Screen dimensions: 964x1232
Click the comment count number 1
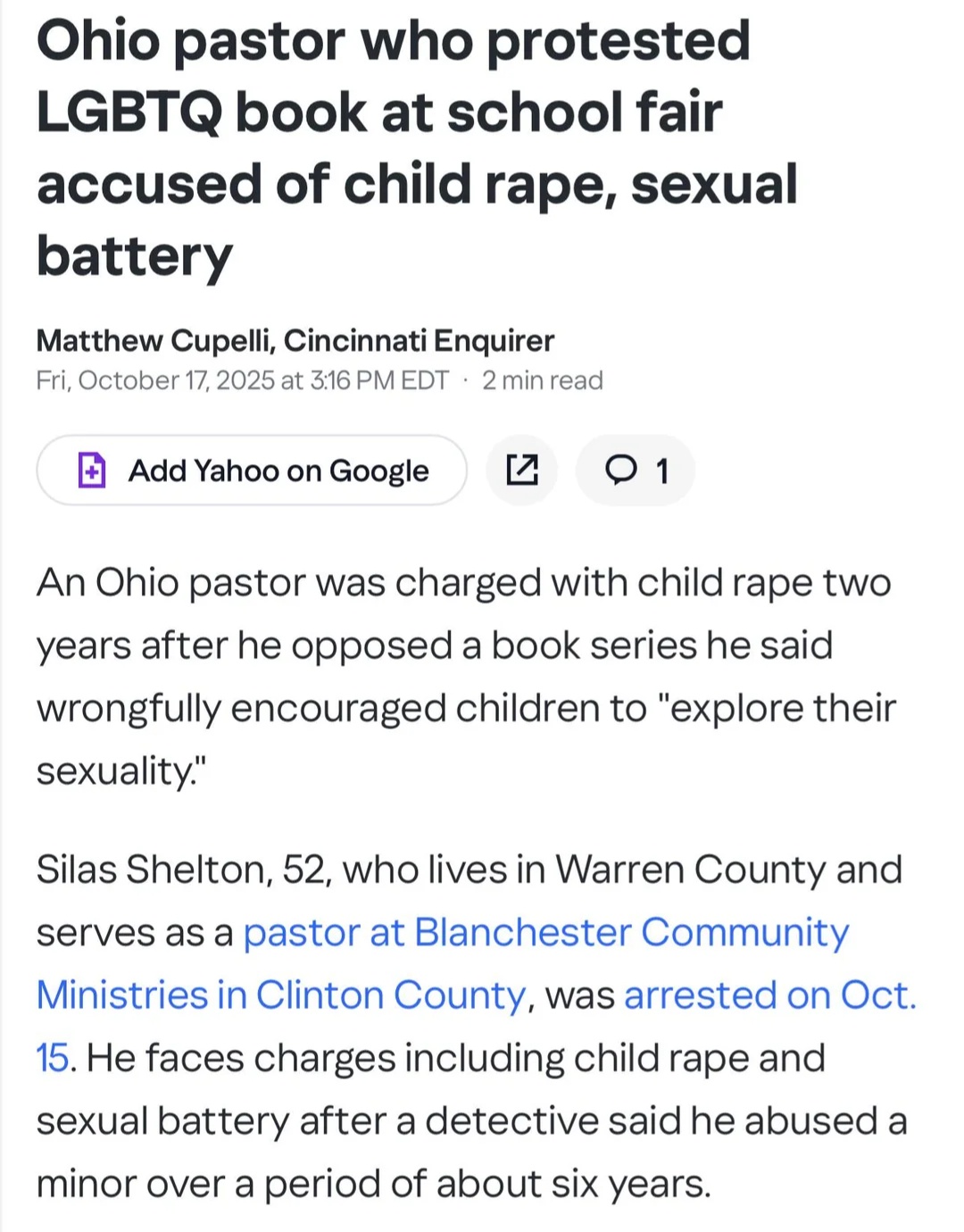(x=662, y=470)
